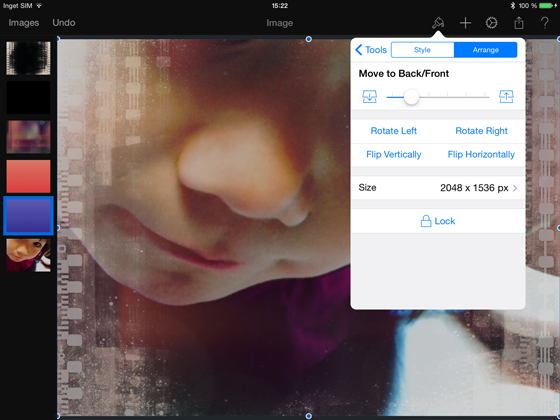
Task: Switch to the Style tab
Action: [422, 50]
